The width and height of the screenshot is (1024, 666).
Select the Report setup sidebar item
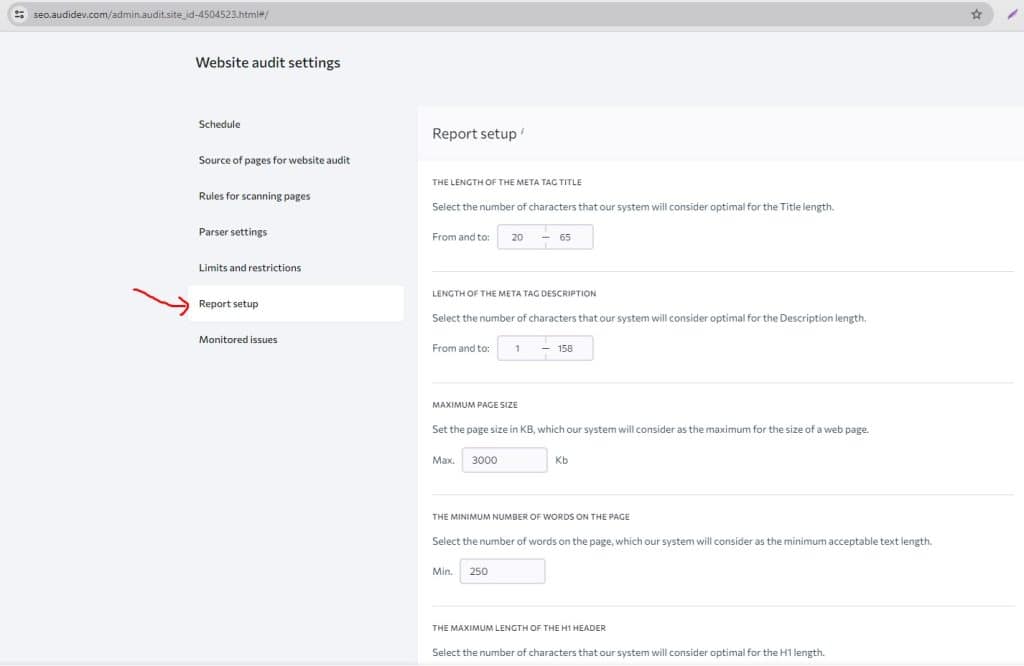tap(229, 303)
